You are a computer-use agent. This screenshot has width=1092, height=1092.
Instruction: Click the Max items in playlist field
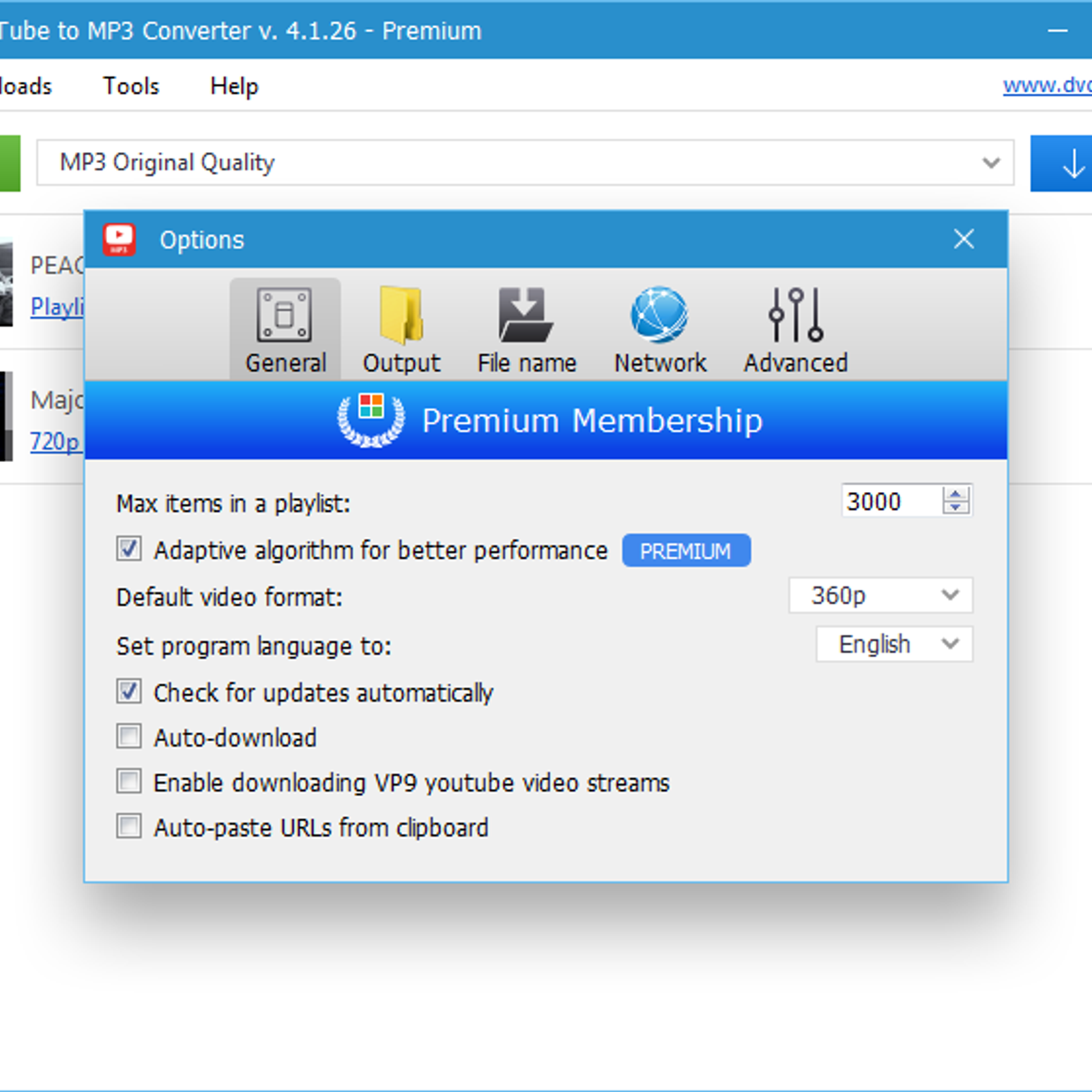point(891,501)
